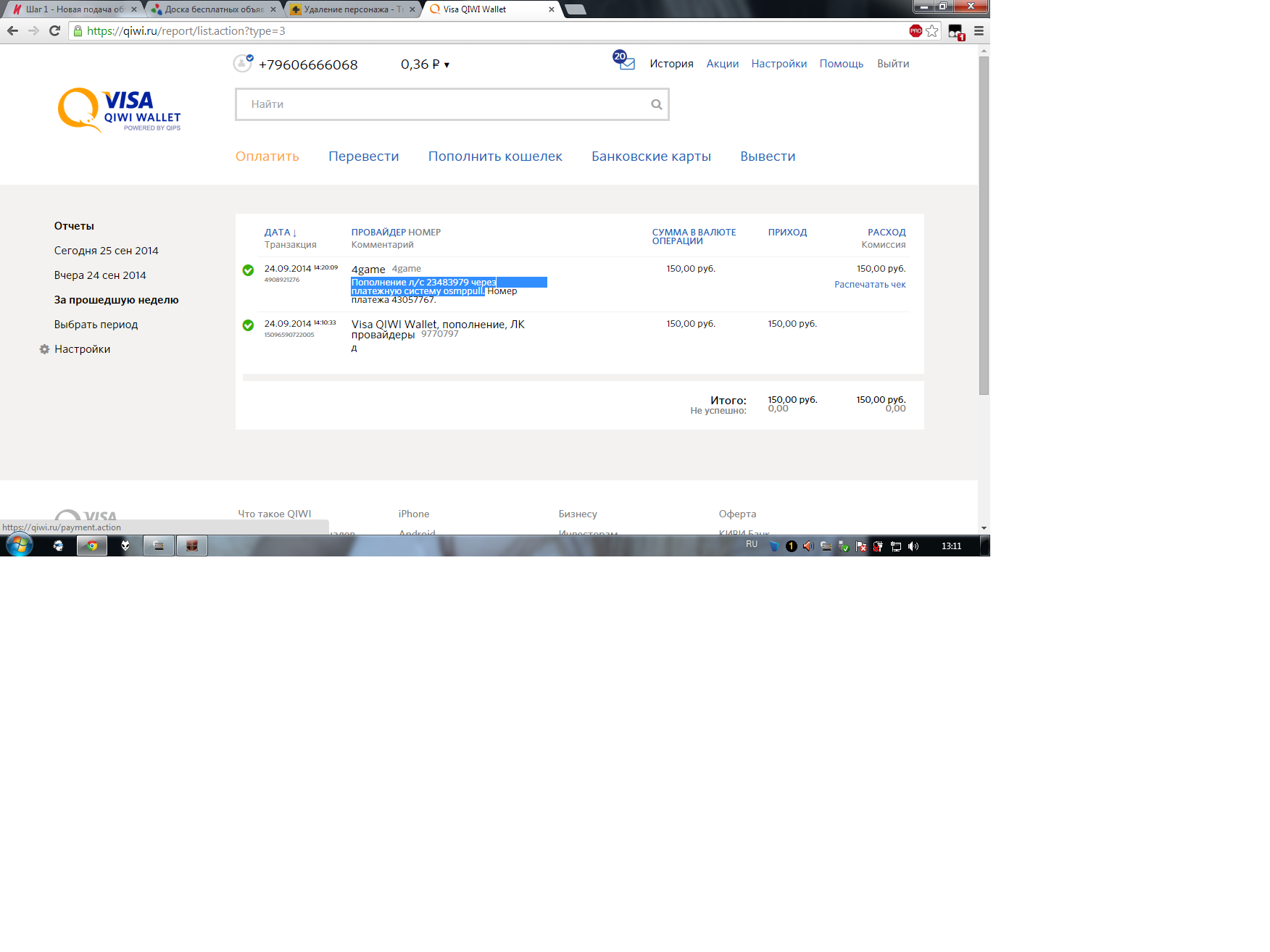
Task: Open footer Оферта link
Action: tap(737, 514)
